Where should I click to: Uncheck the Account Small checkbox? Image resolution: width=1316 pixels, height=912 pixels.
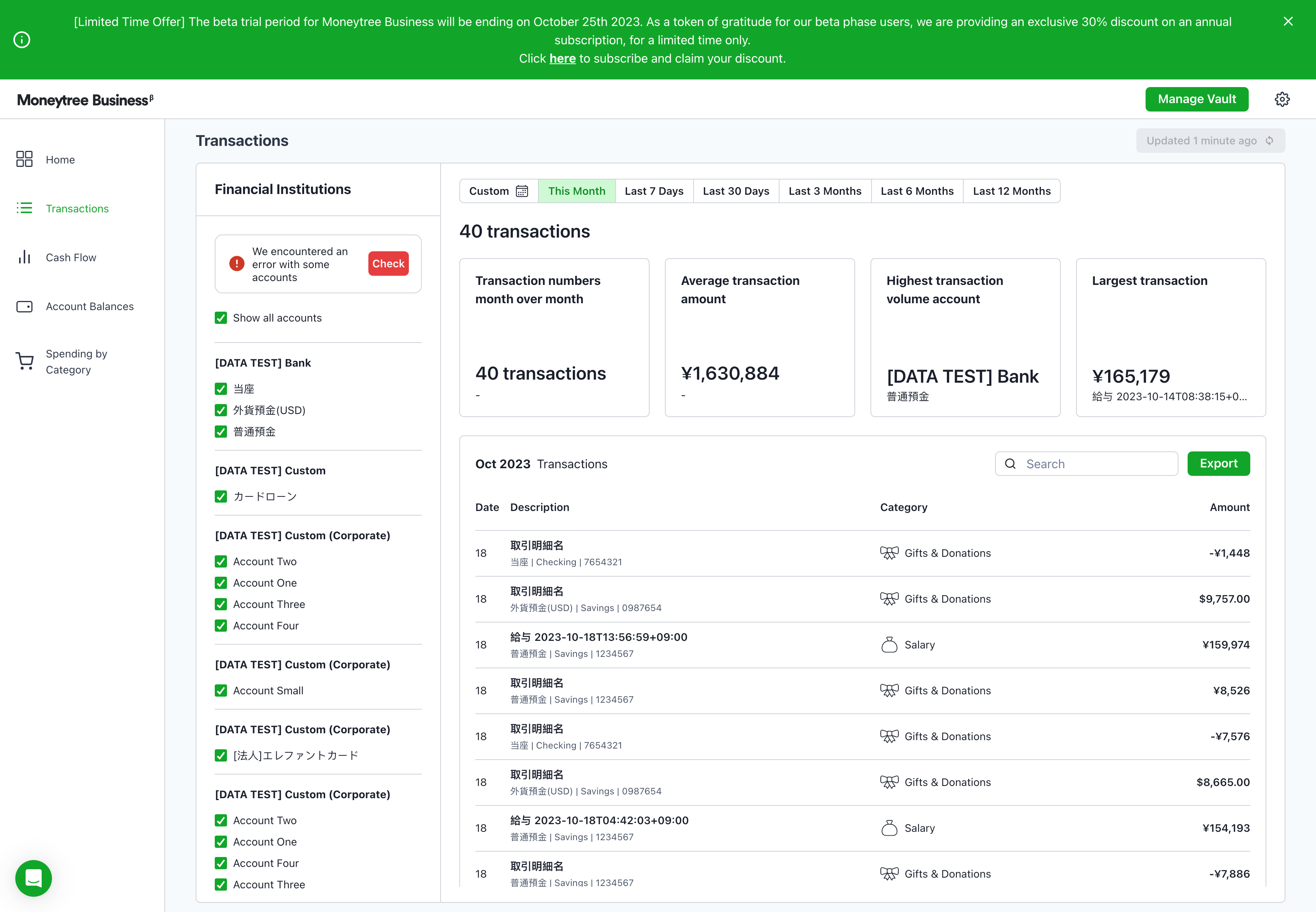(x=220, y=690)
